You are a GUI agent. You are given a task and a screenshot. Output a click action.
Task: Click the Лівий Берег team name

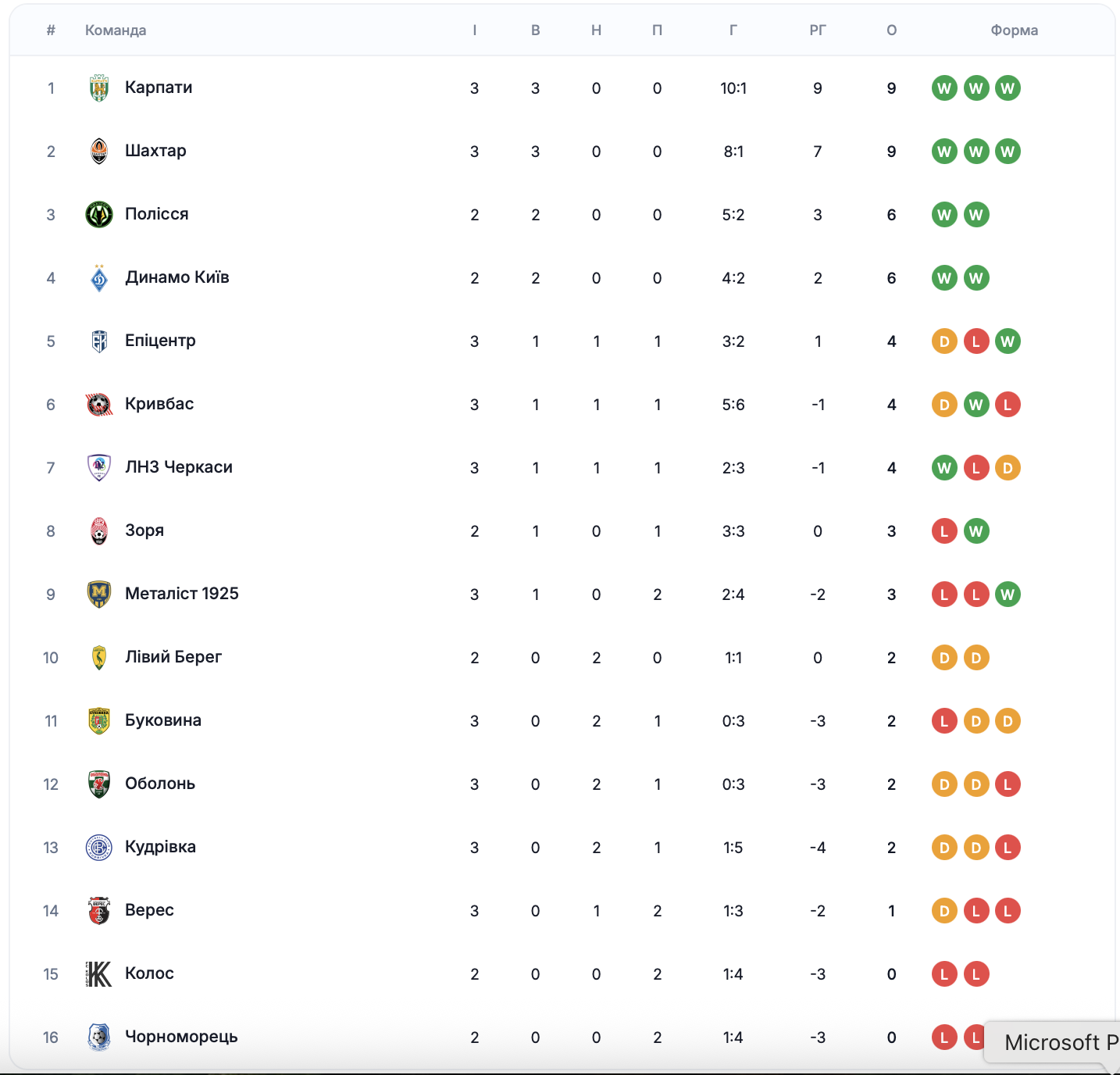173,657
